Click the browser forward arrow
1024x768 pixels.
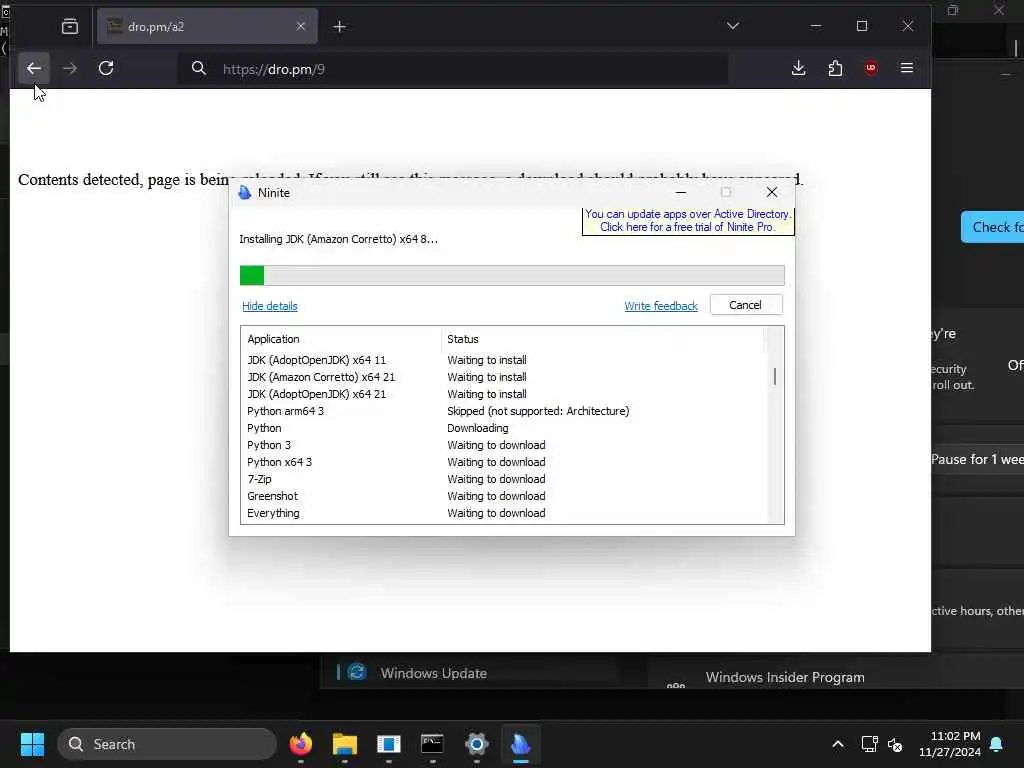(x=69, y=68)
